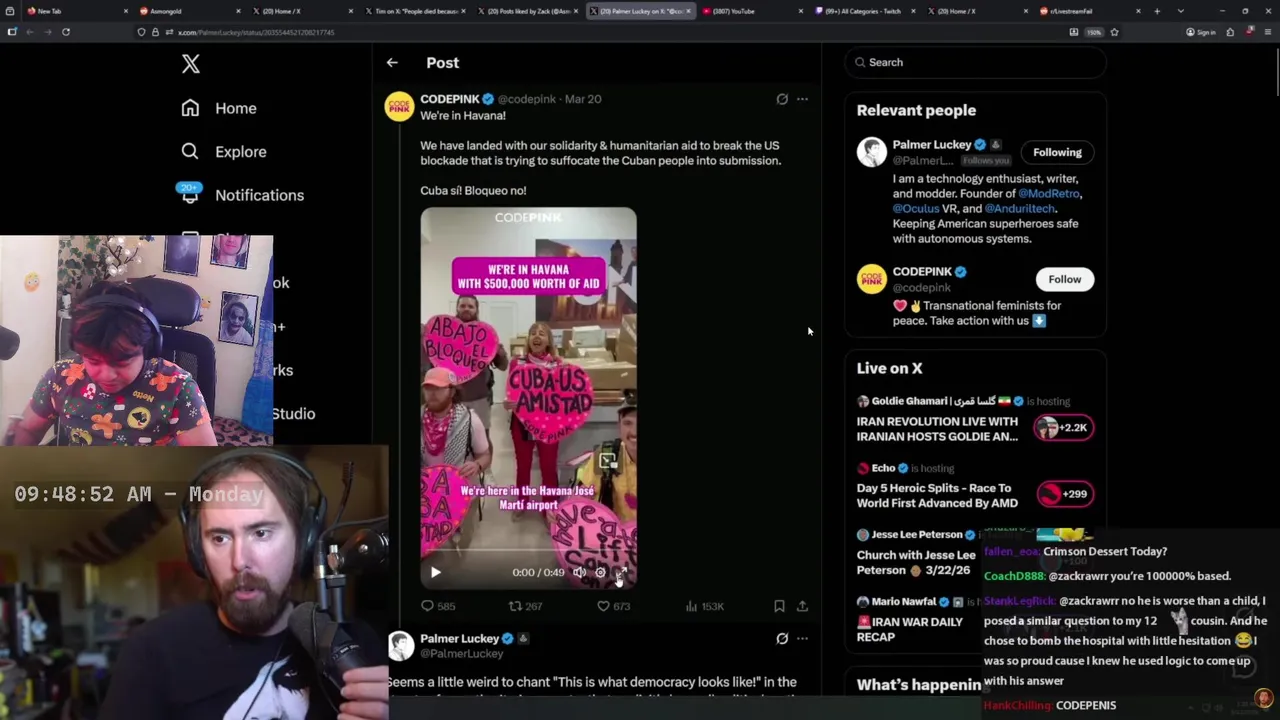Open the @Anduriltech mention link

(1020, 208)
